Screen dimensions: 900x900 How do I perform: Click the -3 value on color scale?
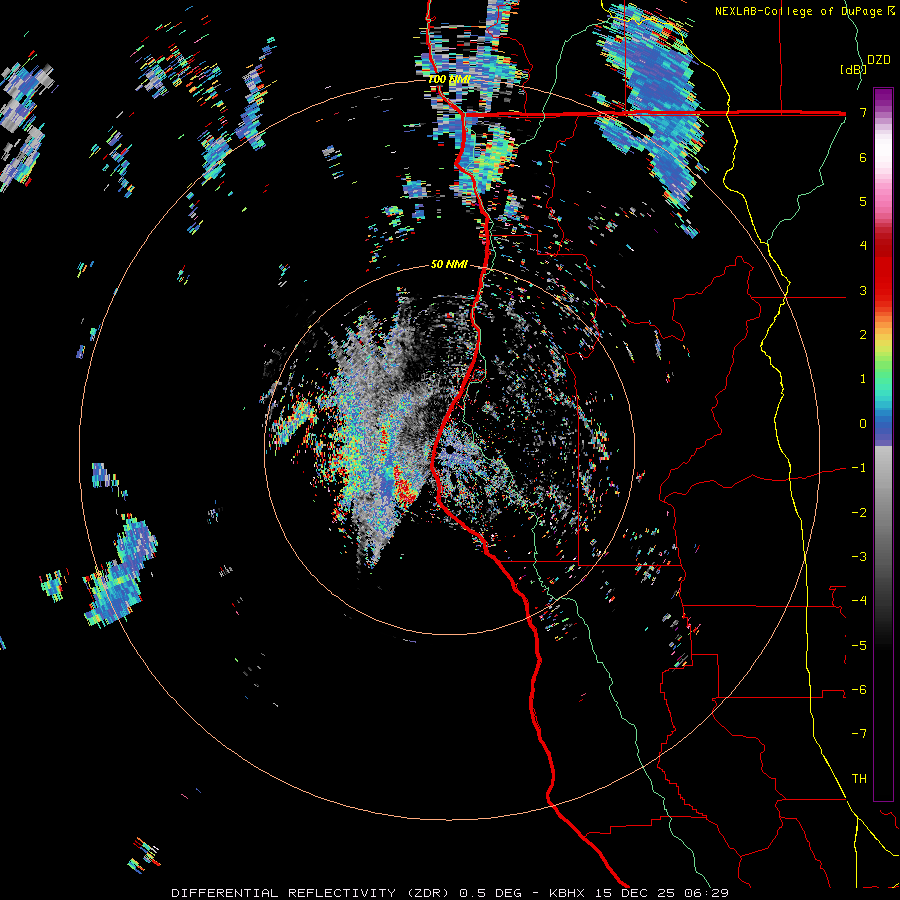click(859, 556)
